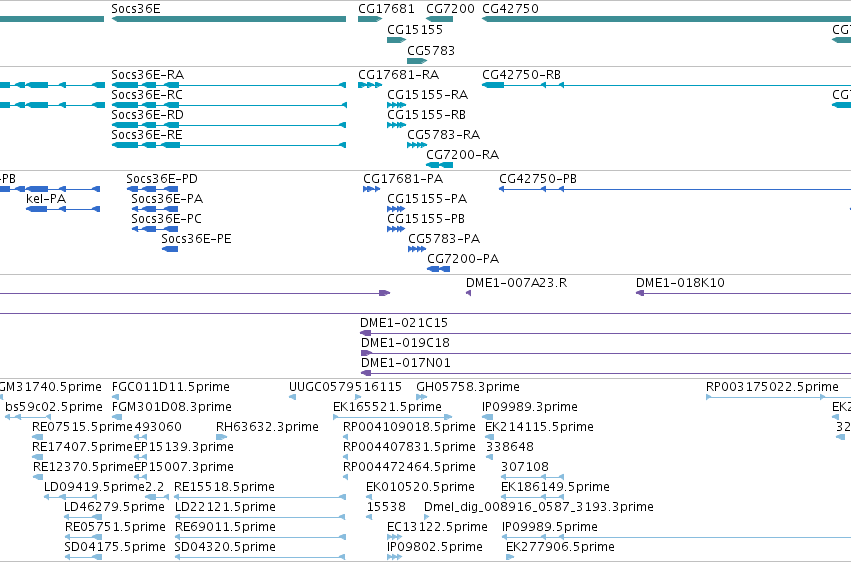
Task: Select protein CG15155-PB
Action: pos(396,229)
